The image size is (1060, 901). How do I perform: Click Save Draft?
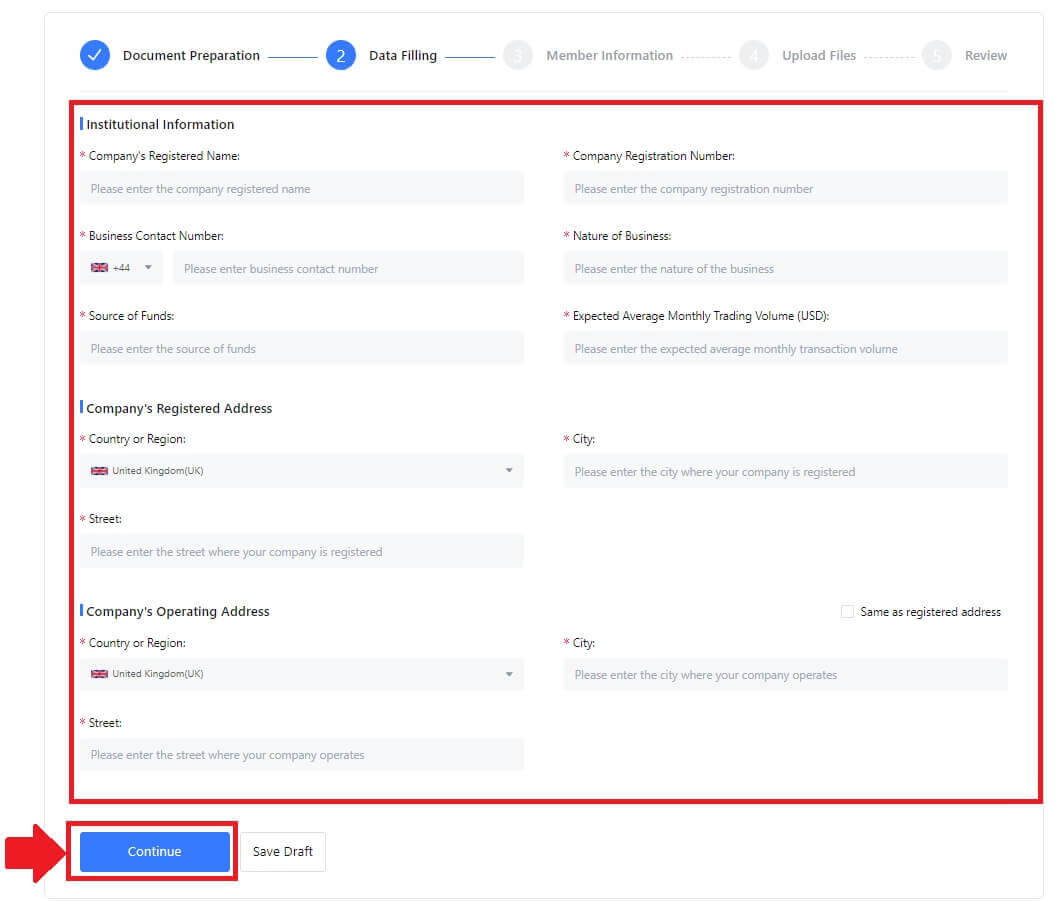283,851
